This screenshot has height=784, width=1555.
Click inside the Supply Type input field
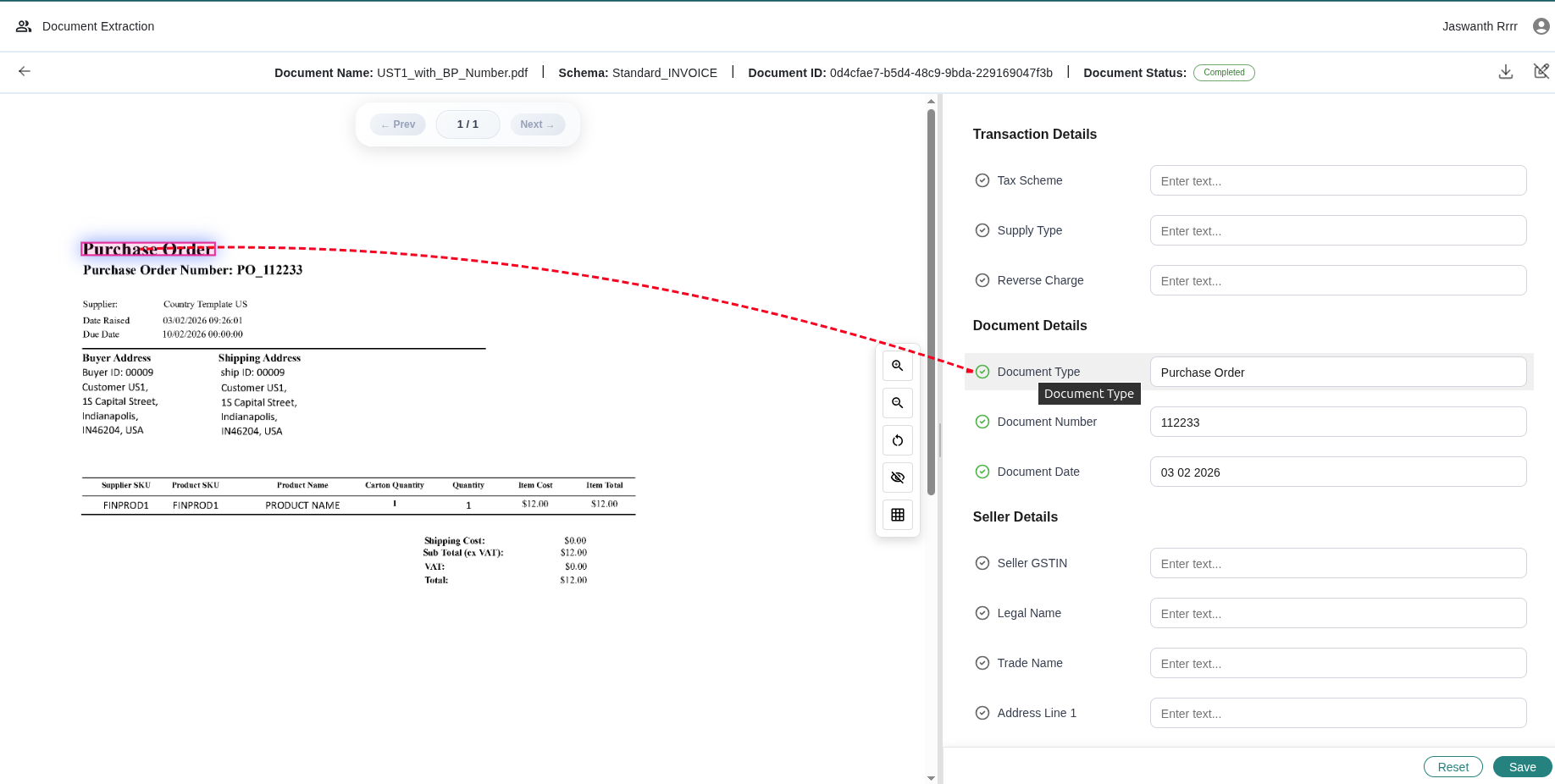(1337, 229)
